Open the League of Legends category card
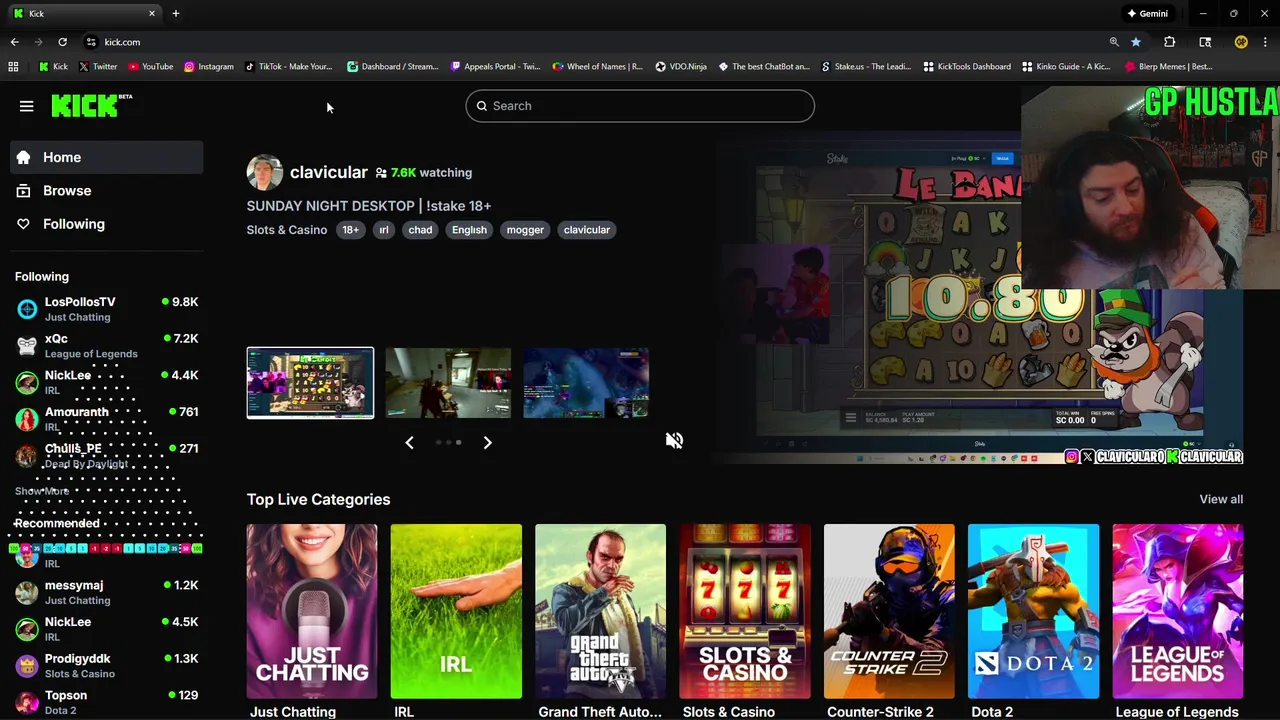Image resolution: width=1280 pixels, height=720 pixels. [1178, 611]
